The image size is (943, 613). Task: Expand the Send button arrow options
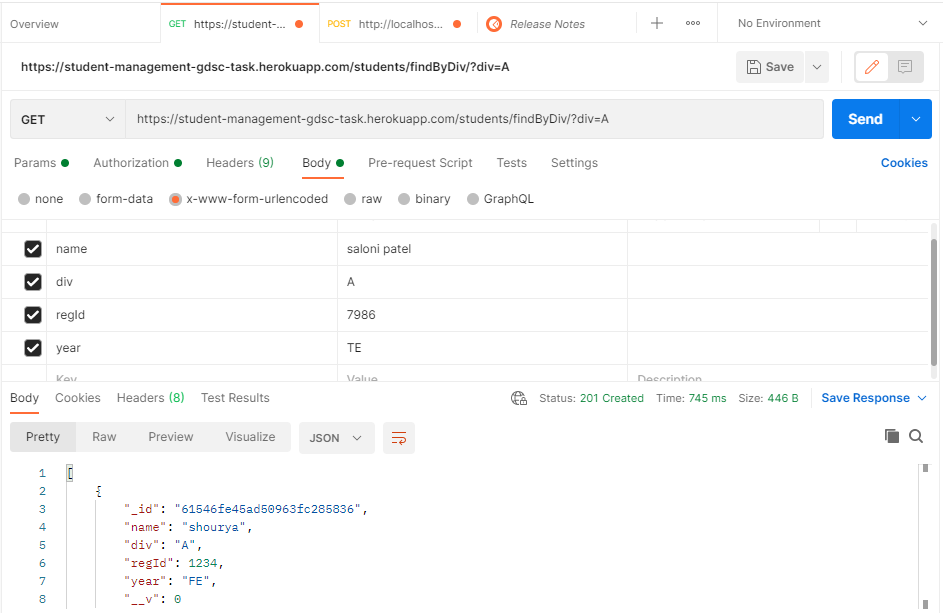coord(916,119)
